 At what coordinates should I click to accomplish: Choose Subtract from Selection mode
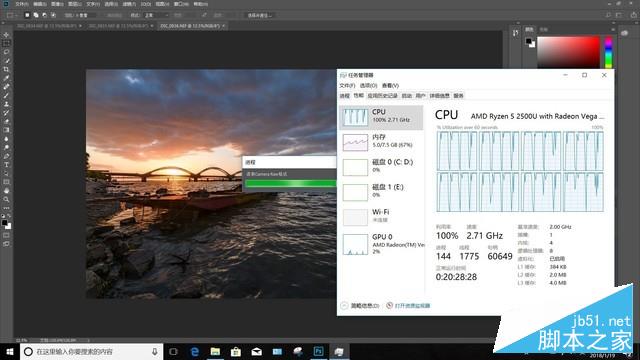[x=44, y=15]
